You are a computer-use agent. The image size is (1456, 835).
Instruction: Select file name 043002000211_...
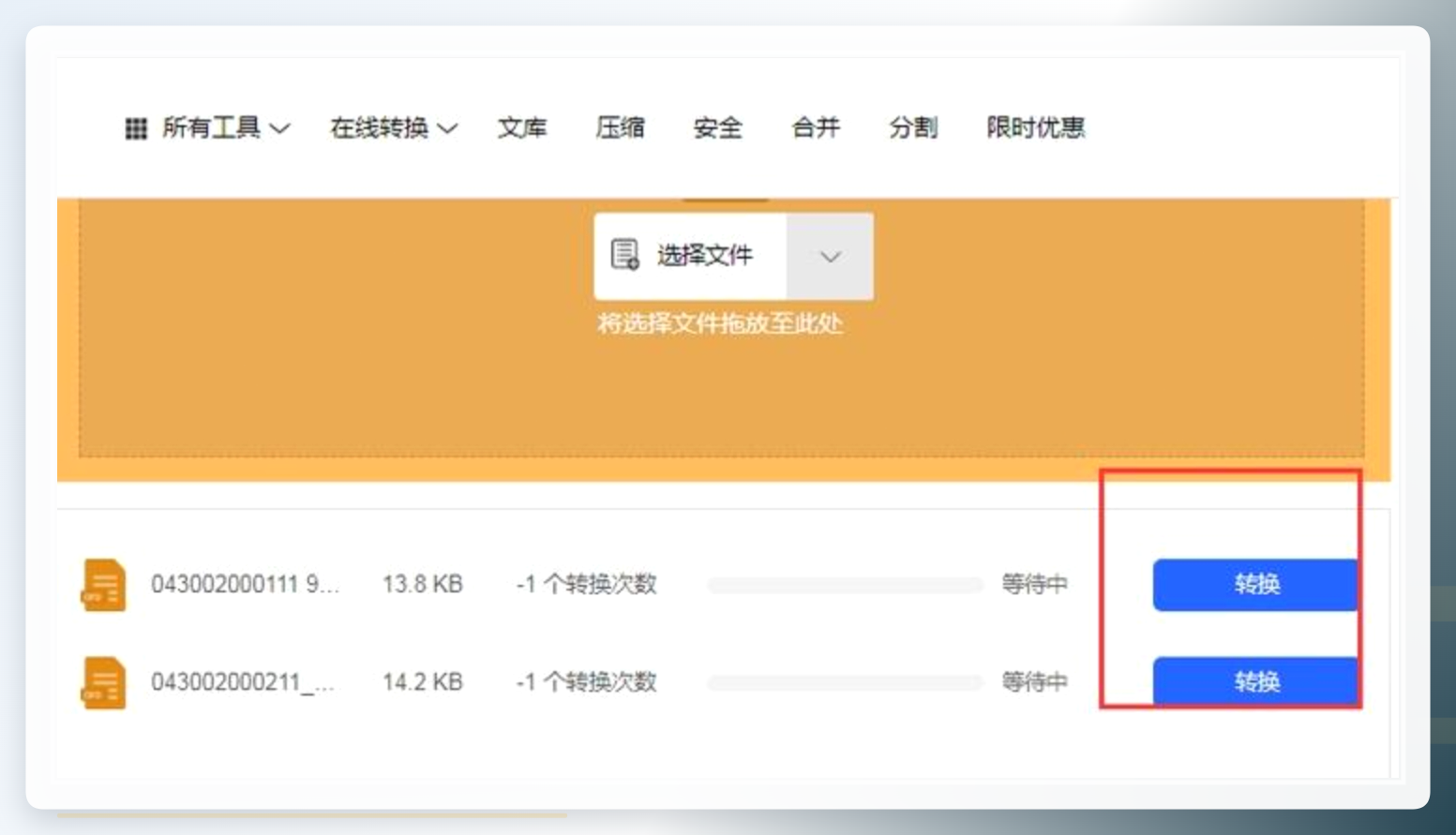click(243, 681)
